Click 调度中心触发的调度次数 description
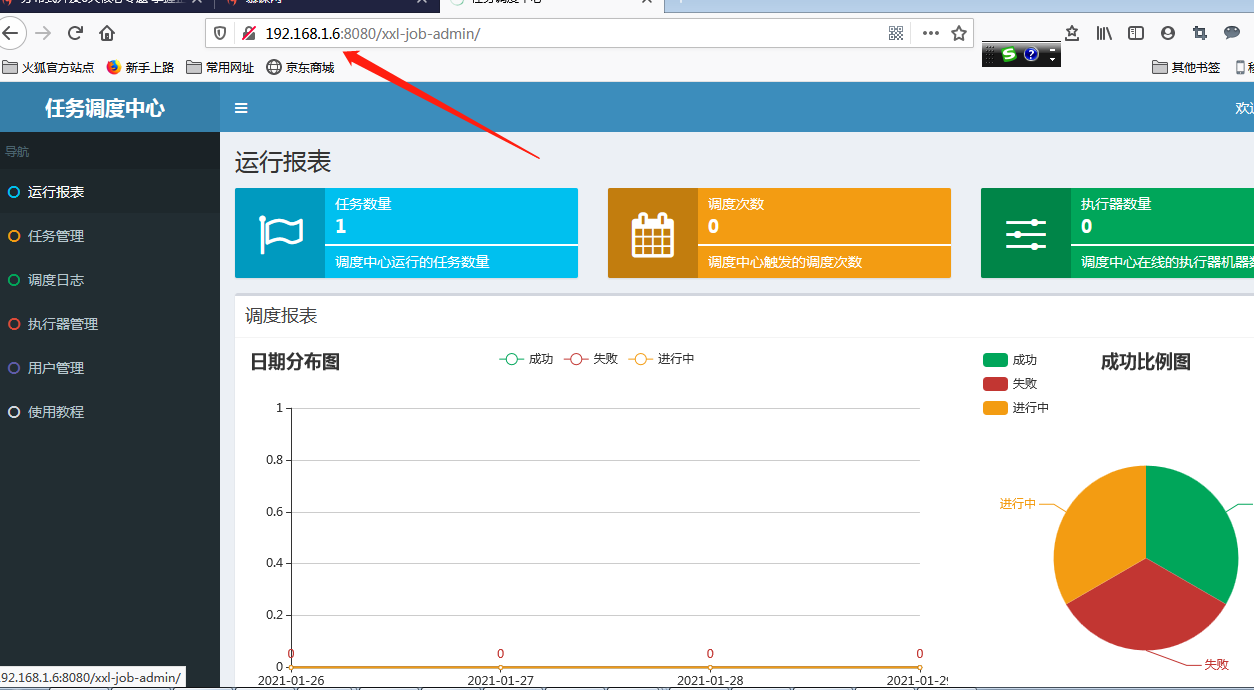1254x690 pixels. pyautogui.click(x=785, y=262)
